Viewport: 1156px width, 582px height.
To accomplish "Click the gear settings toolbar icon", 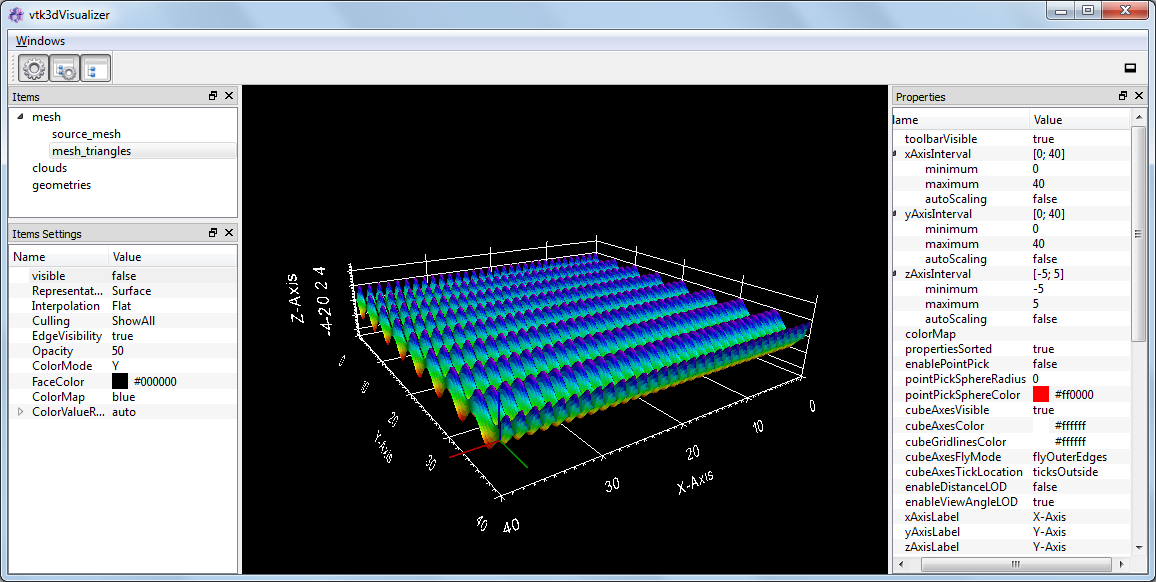I will point(32,68).
